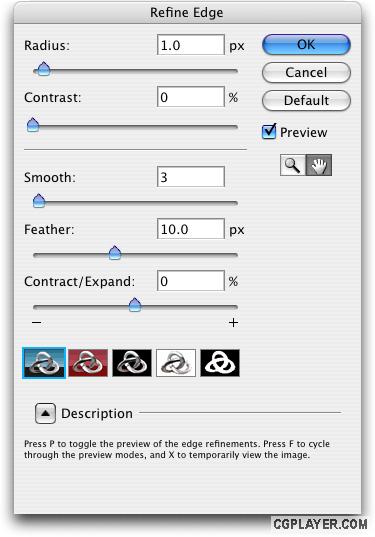The height and width of the screenshot is (537, 375).
Task: Choose the On White preview icon
Action: tap(176, 363)
